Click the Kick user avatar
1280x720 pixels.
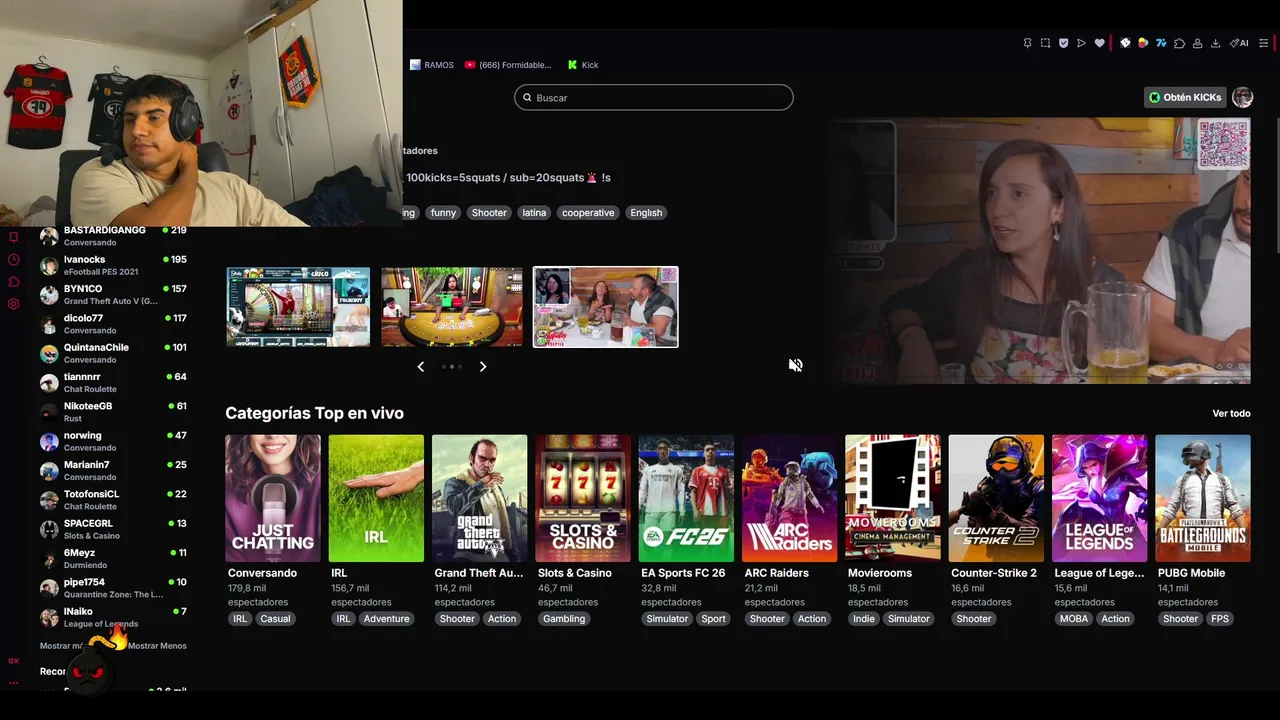point(1242,97)
